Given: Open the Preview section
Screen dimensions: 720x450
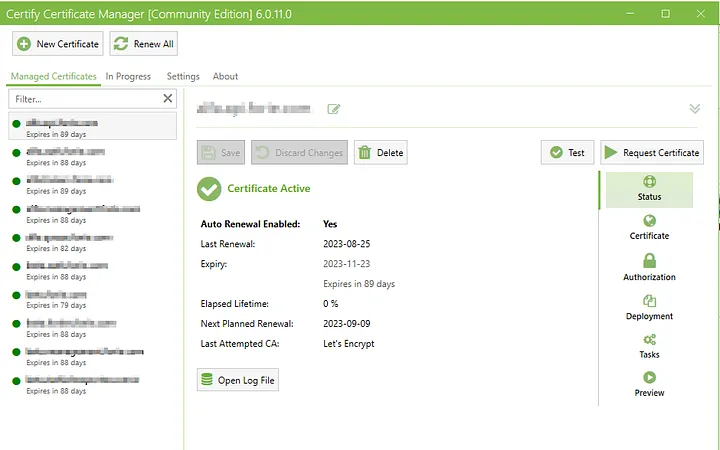Looking at the screenshot, I should 649,385.
